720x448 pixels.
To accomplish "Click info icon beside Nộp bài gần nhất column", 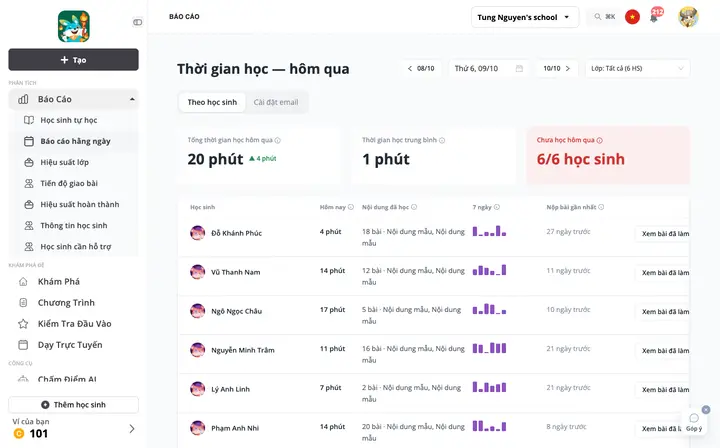I will (x=601, y=207).
